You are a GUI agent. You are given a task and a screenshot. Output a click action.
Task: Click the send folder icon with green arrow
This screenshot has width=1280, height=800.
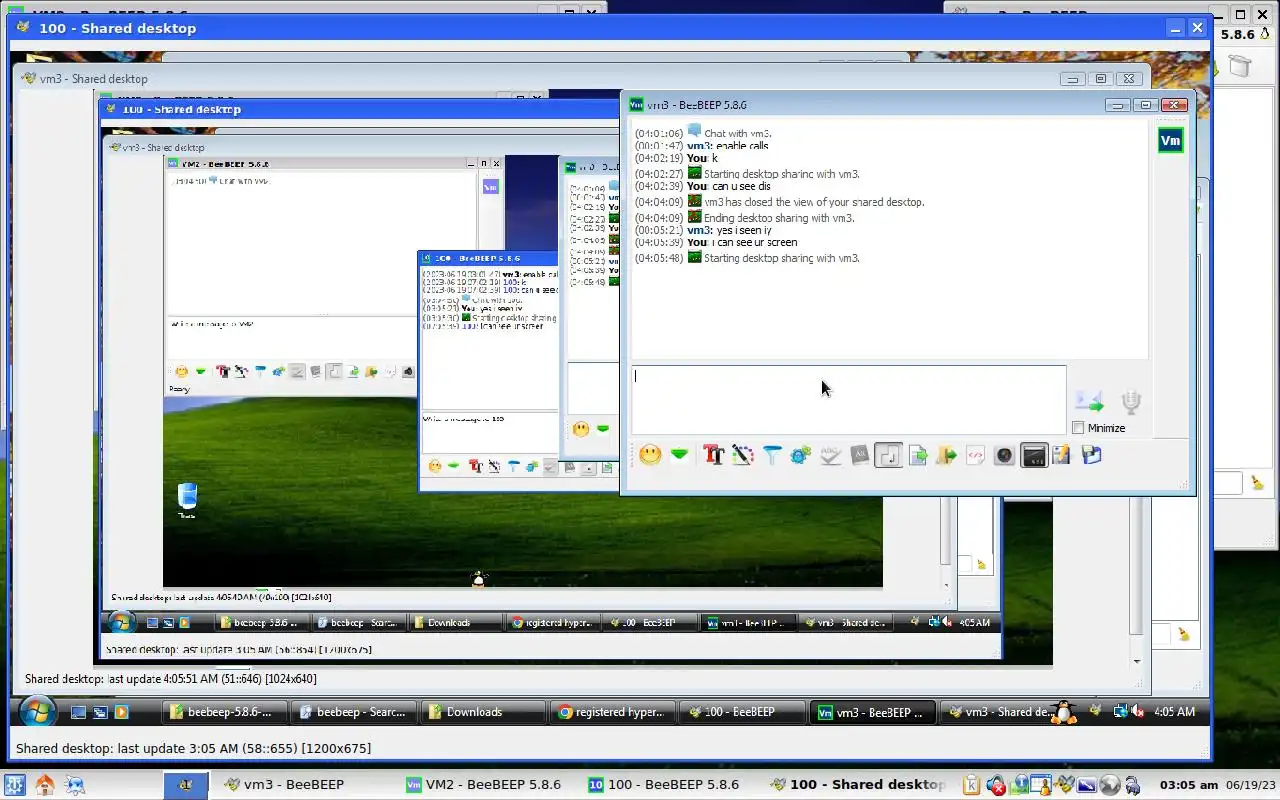tap(946, 455)
